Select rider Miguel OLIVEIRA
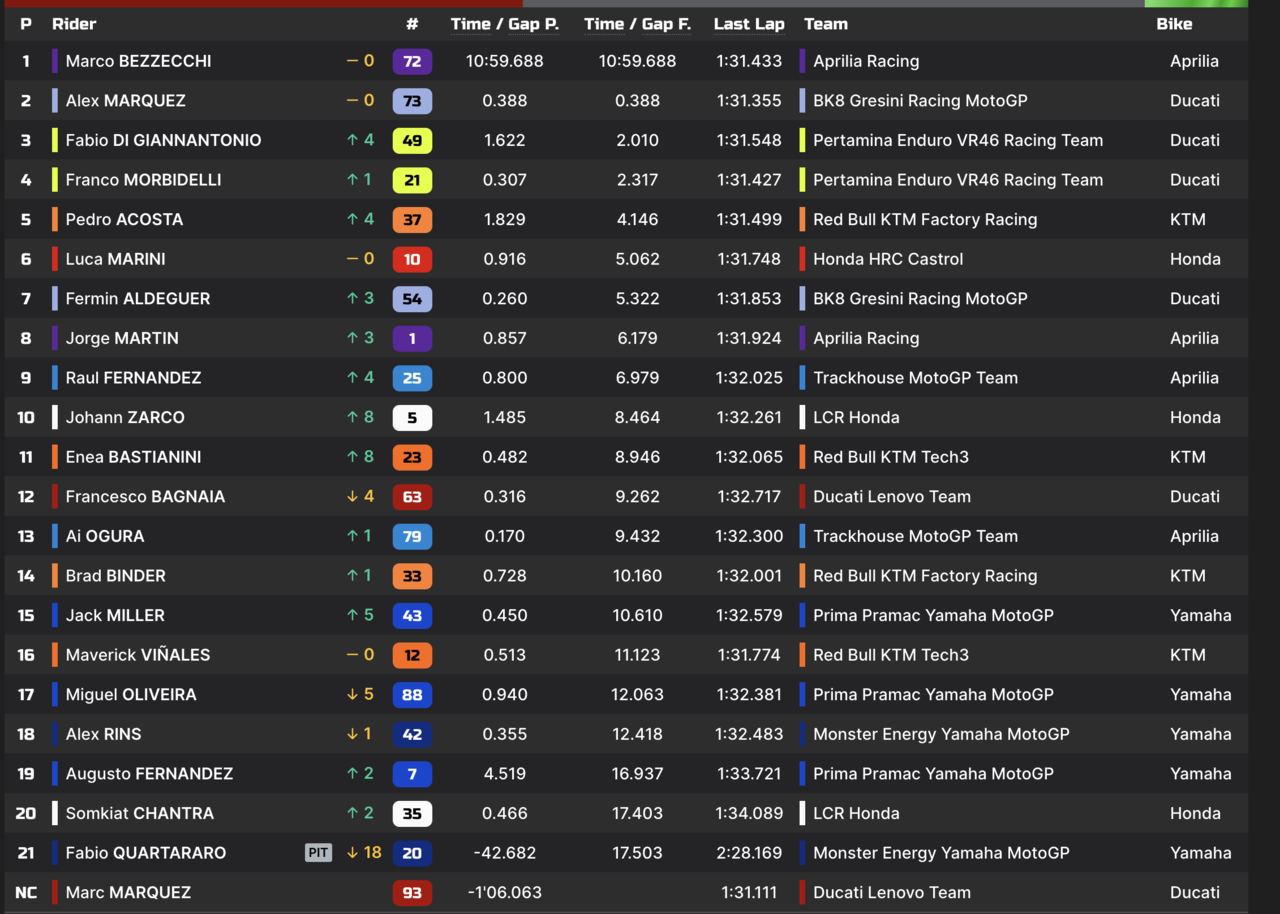Screen dimensions: 1280x914 click(x=131, y=695)
